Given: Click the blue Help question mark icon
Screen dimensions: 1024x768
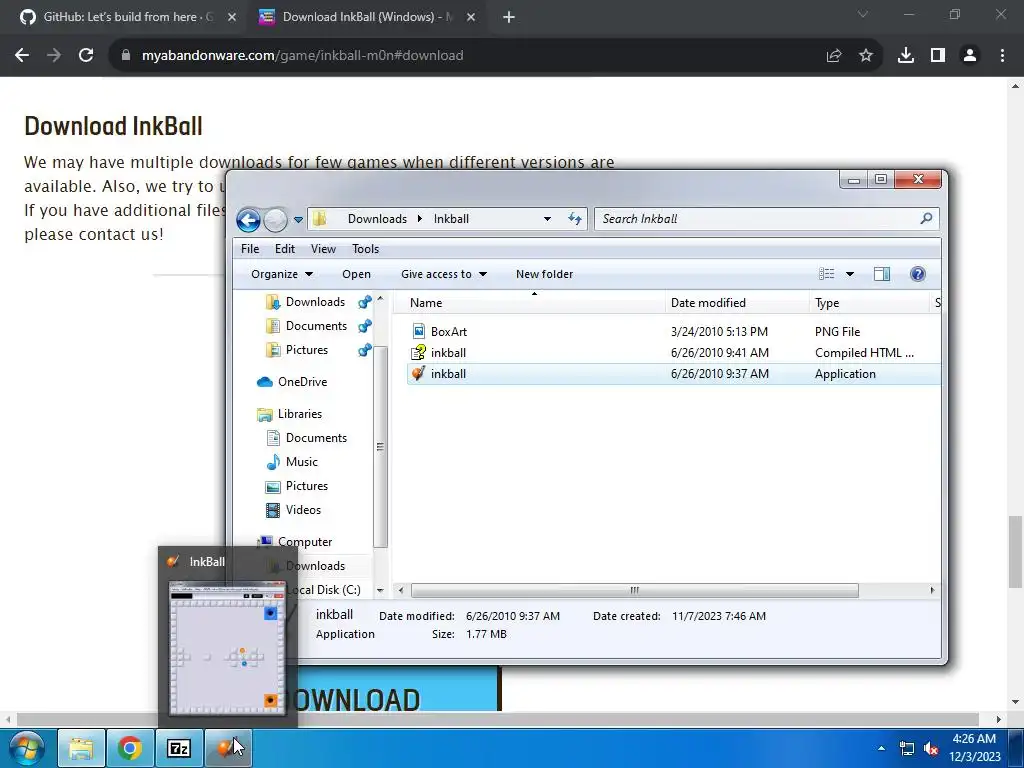Looking at the screenshot, I should click(x=918, y=274).
